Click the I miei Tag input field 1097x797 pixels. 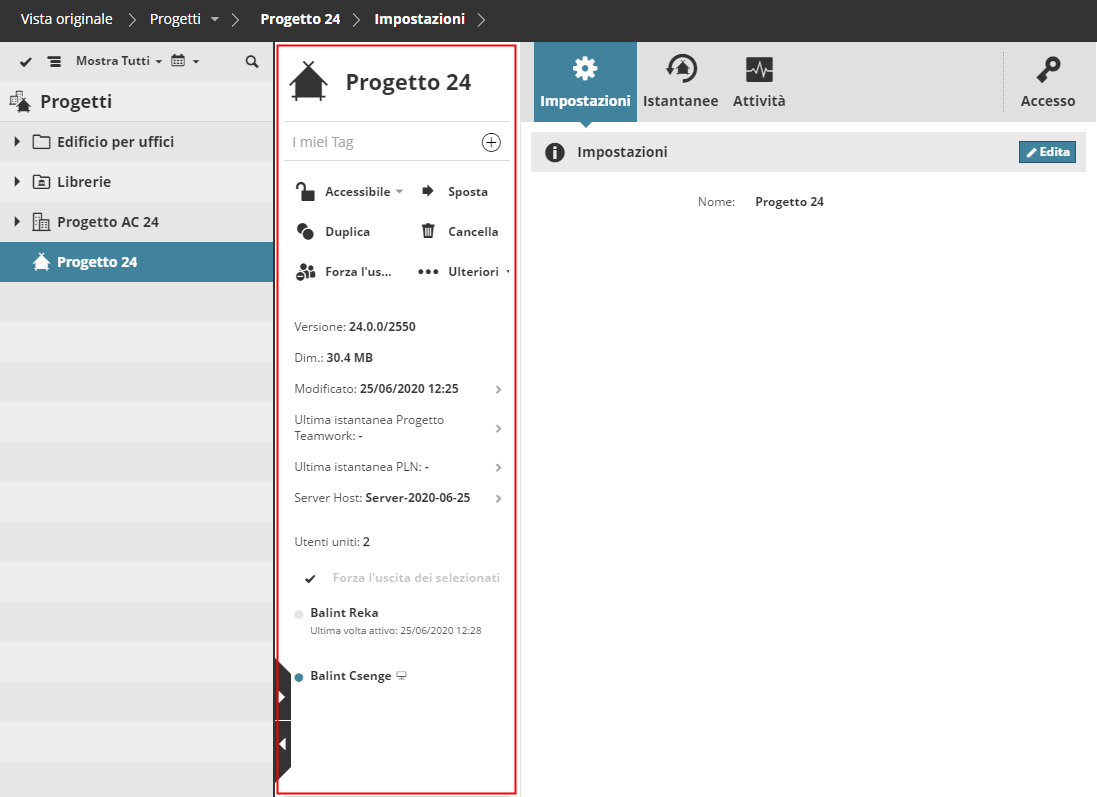pos(382,142)
